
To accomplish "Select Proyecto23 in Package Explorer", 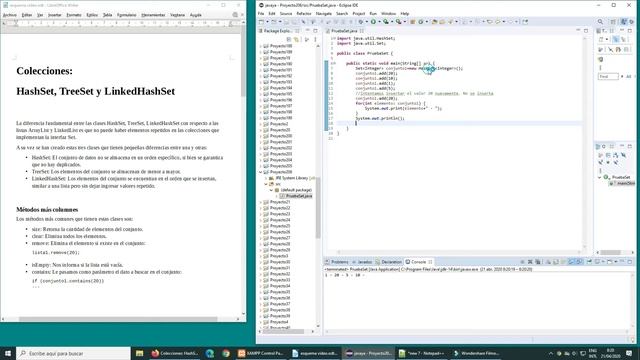I will (x=280, y=214).
